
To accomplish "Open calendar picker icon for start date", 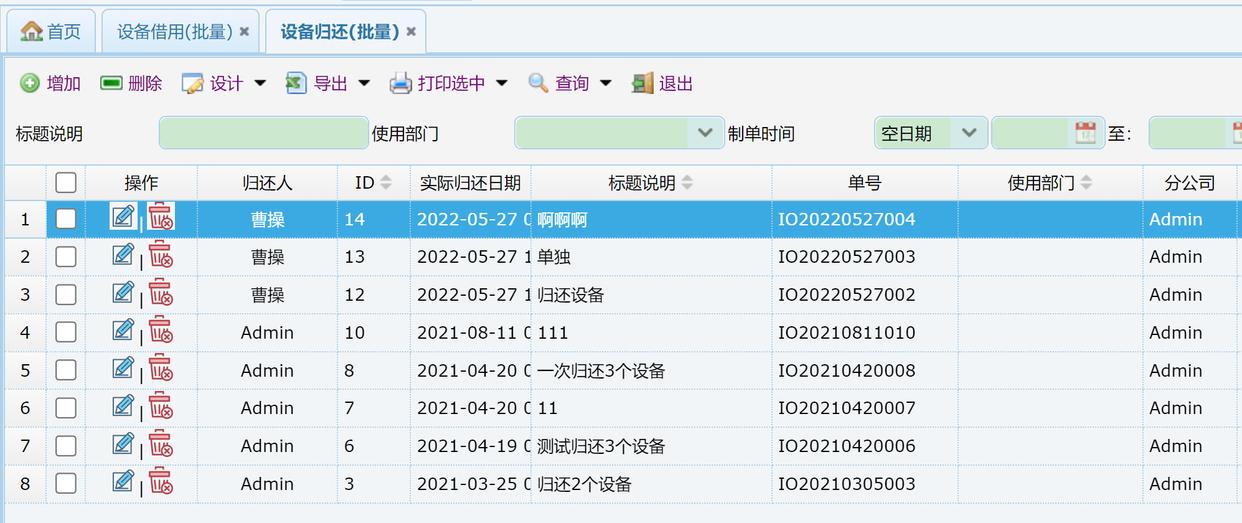I will coord(1085,133).
